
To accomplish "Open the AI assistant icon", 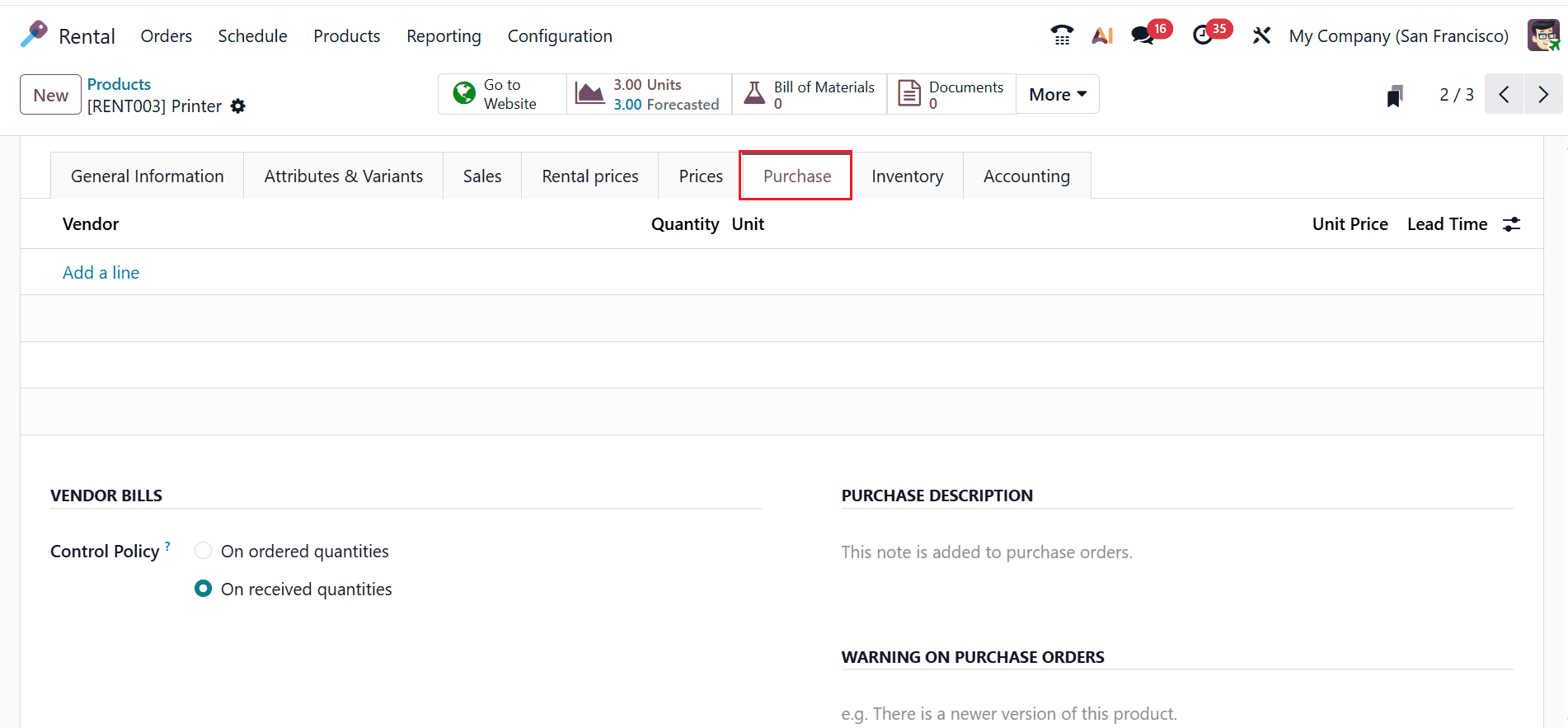I will coord(1102,35).
